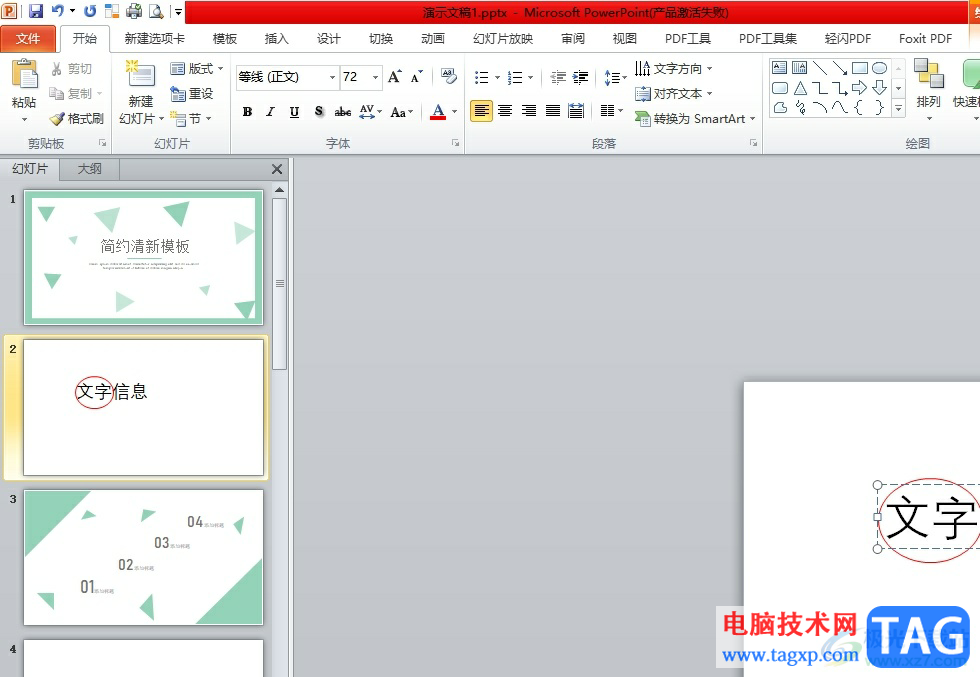The height and width of the screenshot is (677, 980).
Task: Switch to the Design (设计) tab
Action: click(328, 39)
